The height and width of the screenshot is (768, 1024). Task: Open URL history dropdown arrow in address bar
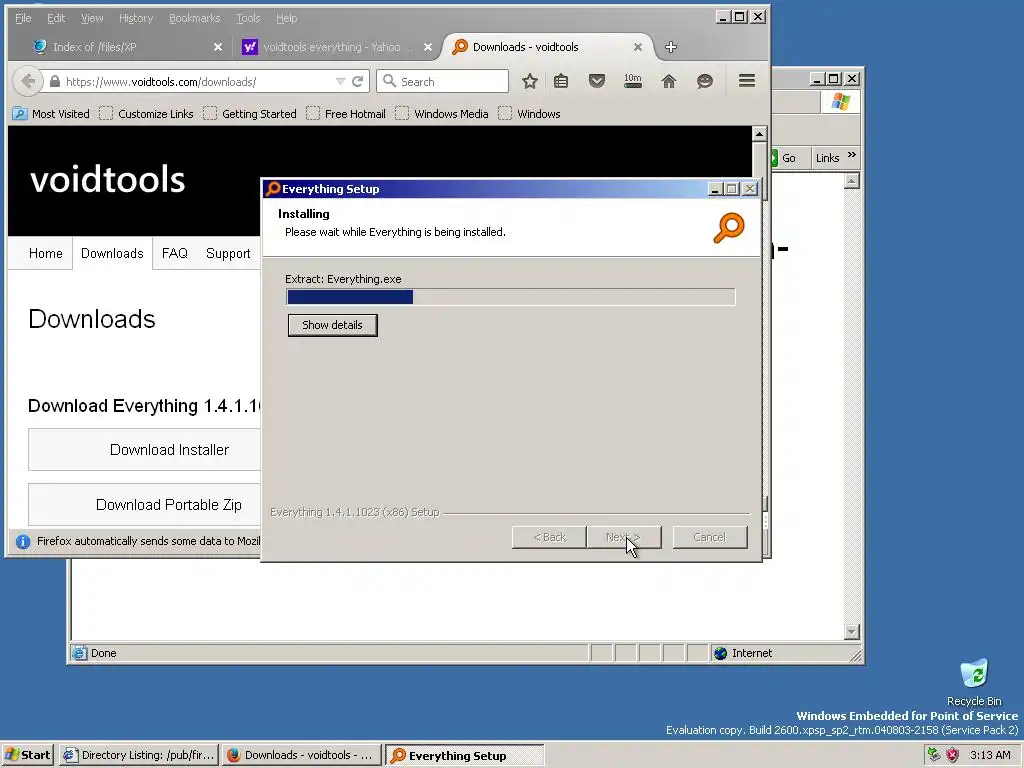(x=340, y=82)
